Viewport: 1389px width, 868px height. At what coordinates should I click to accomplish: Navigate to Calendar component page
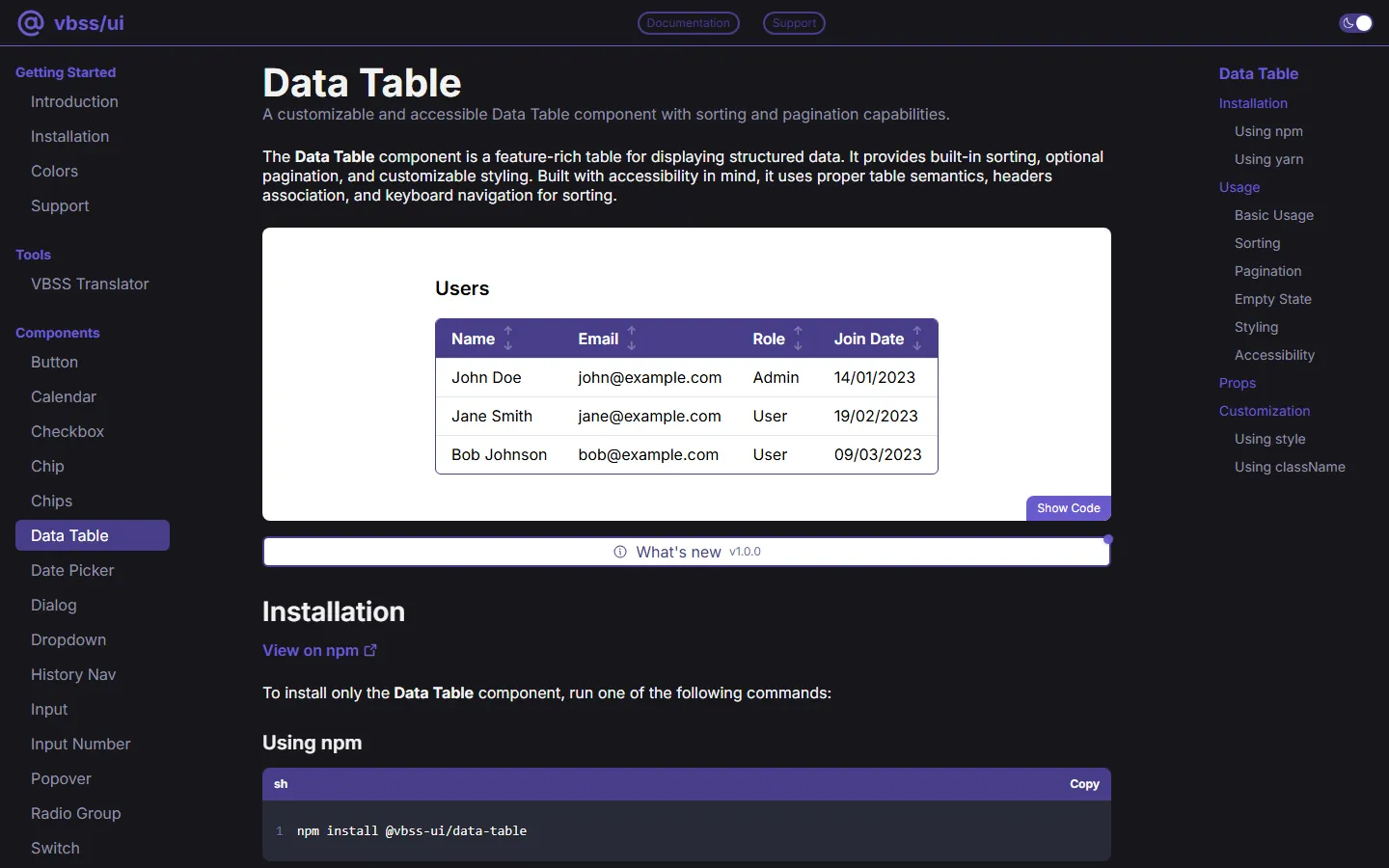[x=64, y=396]
